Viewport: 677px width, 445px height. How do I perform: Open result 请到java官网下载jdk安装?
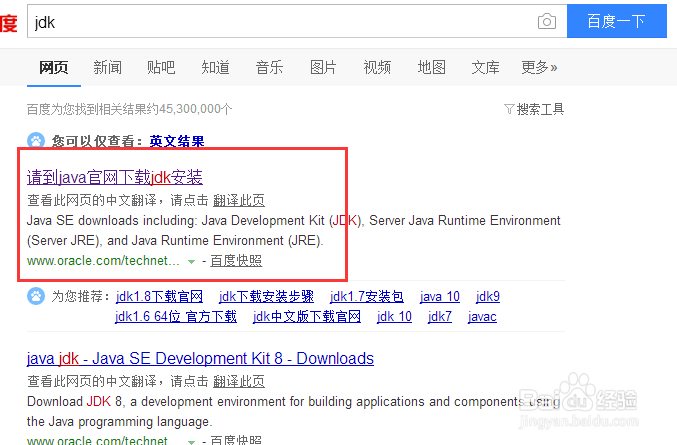coord(115,177)
